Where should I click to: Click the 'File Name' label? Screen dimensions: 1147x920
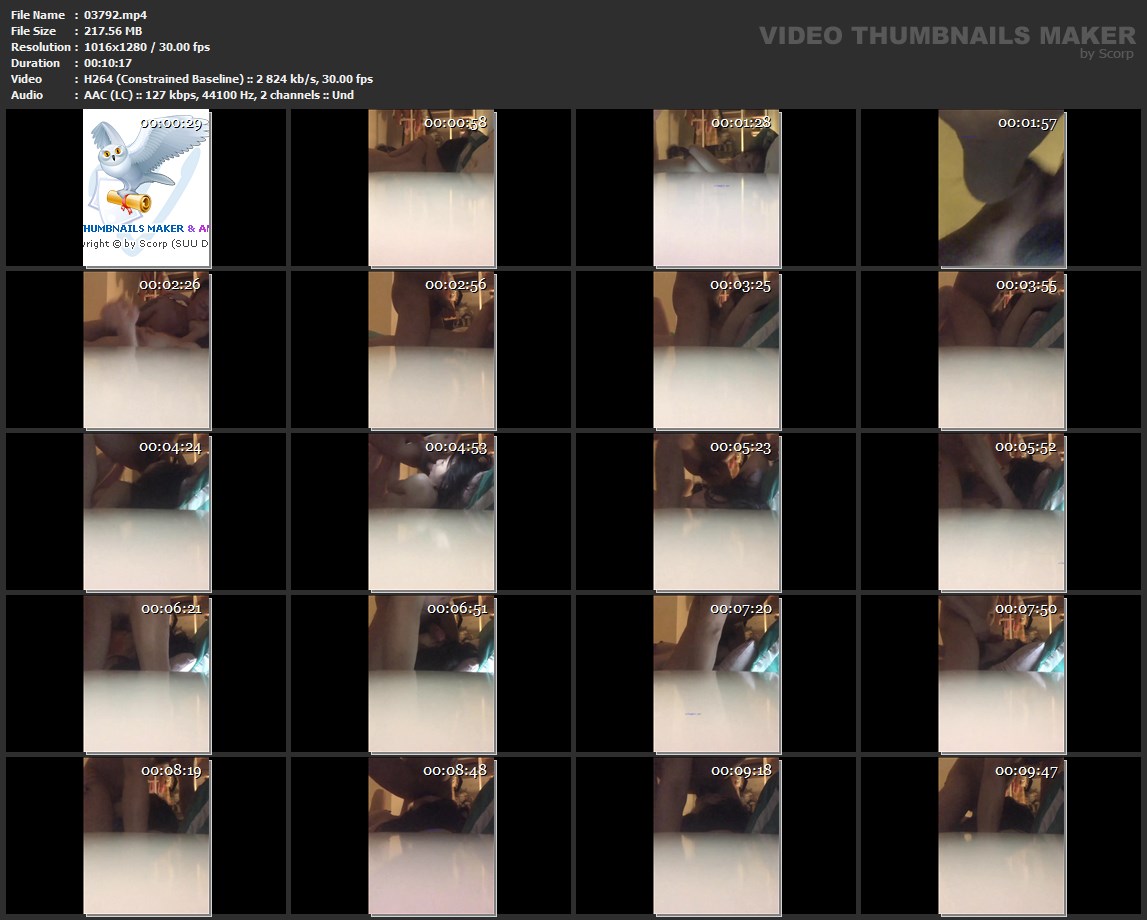click(x=38, y=15)
